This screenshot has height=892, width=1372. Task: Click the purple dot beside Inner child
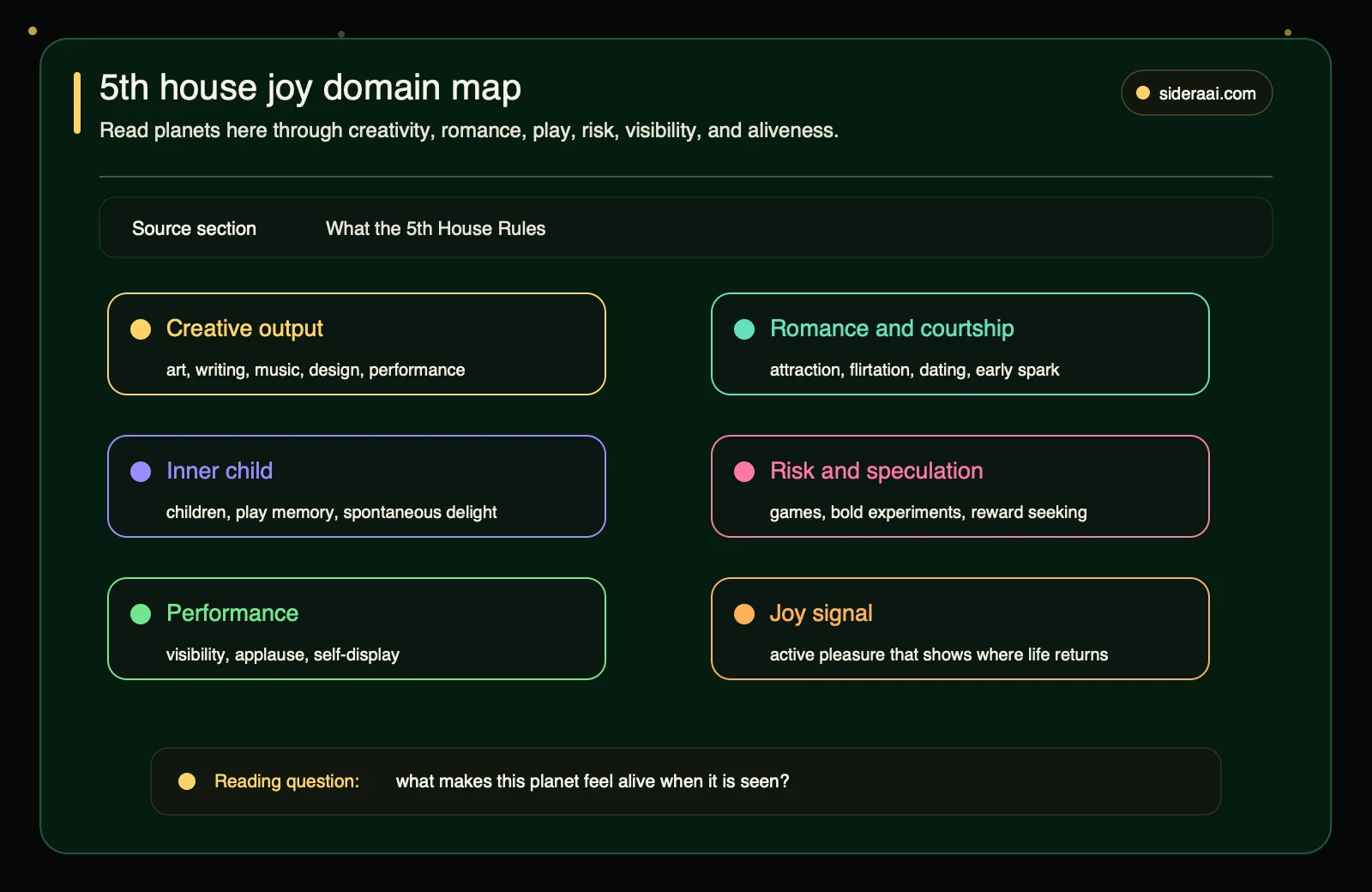[x=141, y=472]
